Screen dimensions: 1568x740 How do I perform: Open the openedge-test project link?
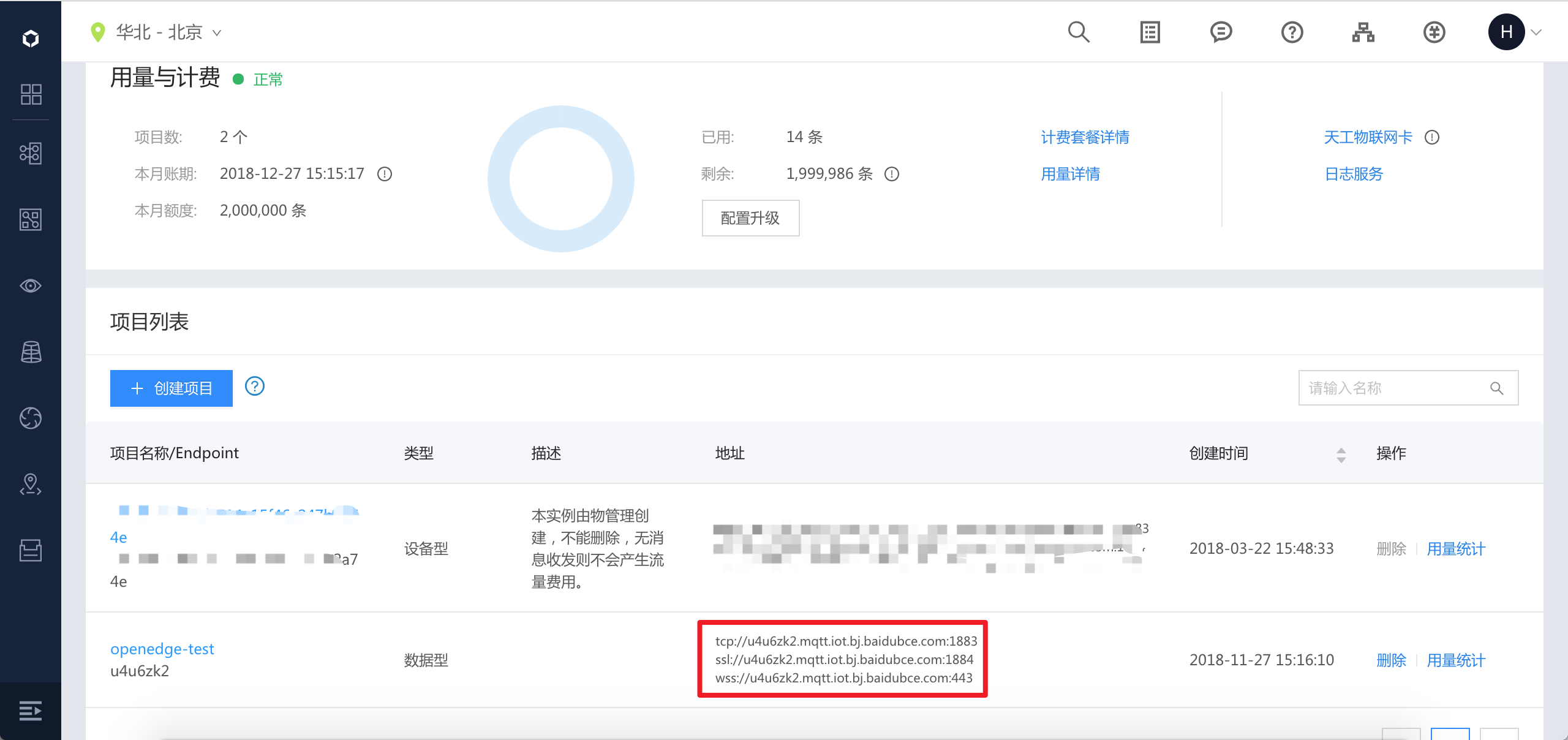pos(162,649)
